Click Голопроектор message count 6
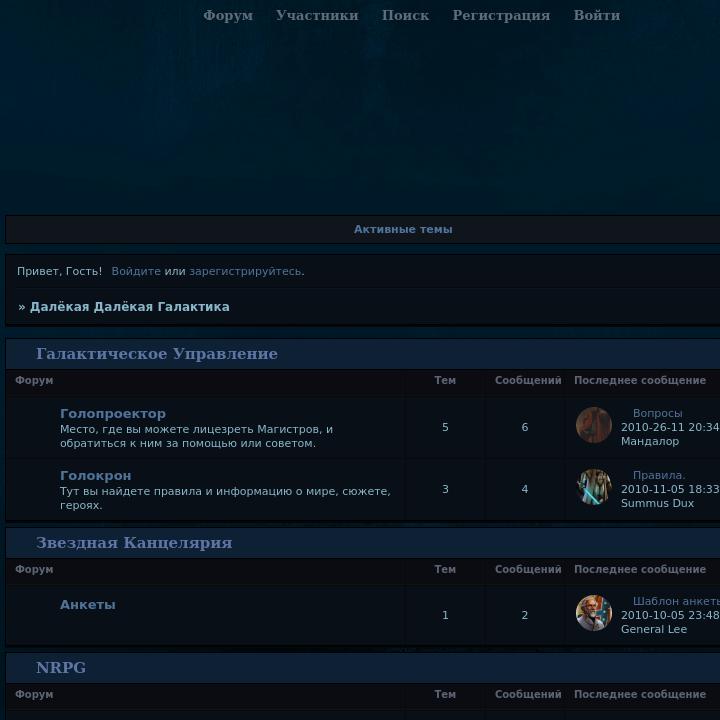720x720 pixels. coord(524,428)
